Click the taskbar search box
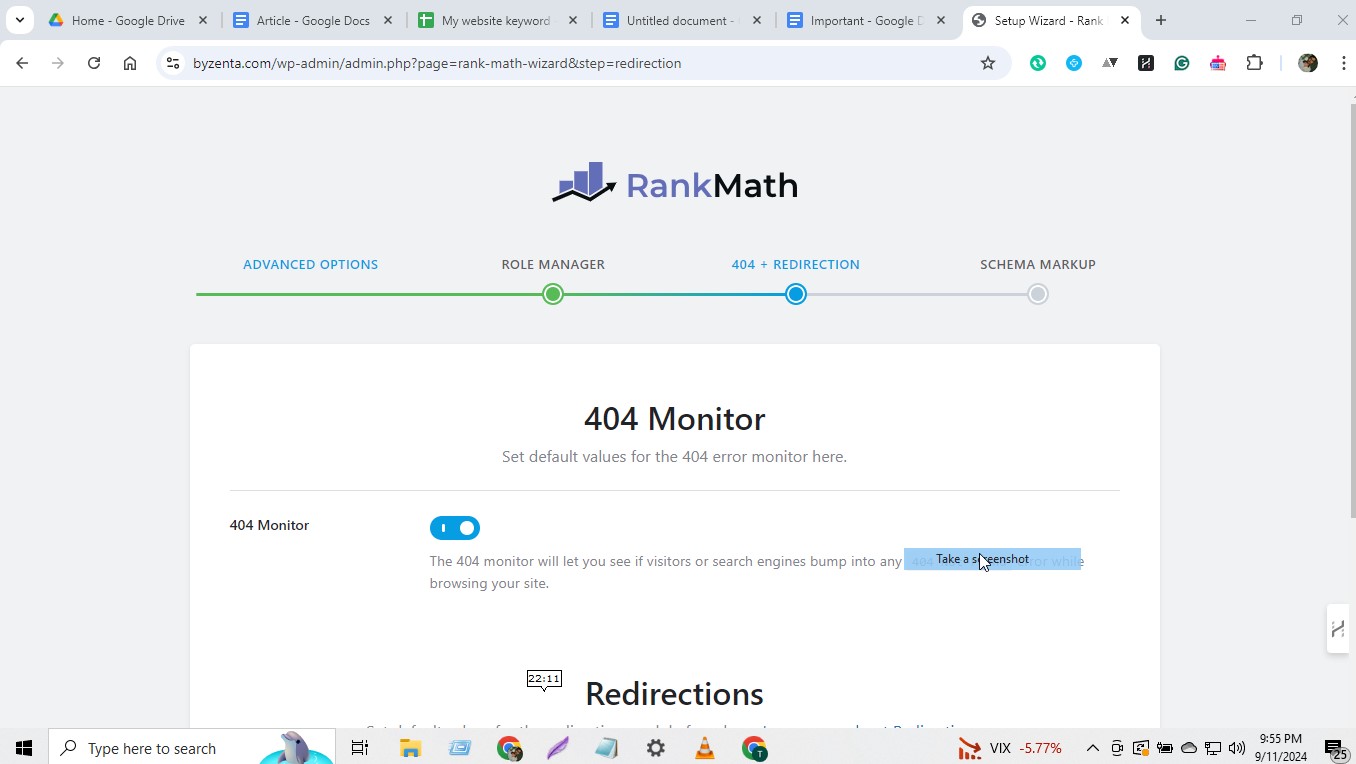 192,748
